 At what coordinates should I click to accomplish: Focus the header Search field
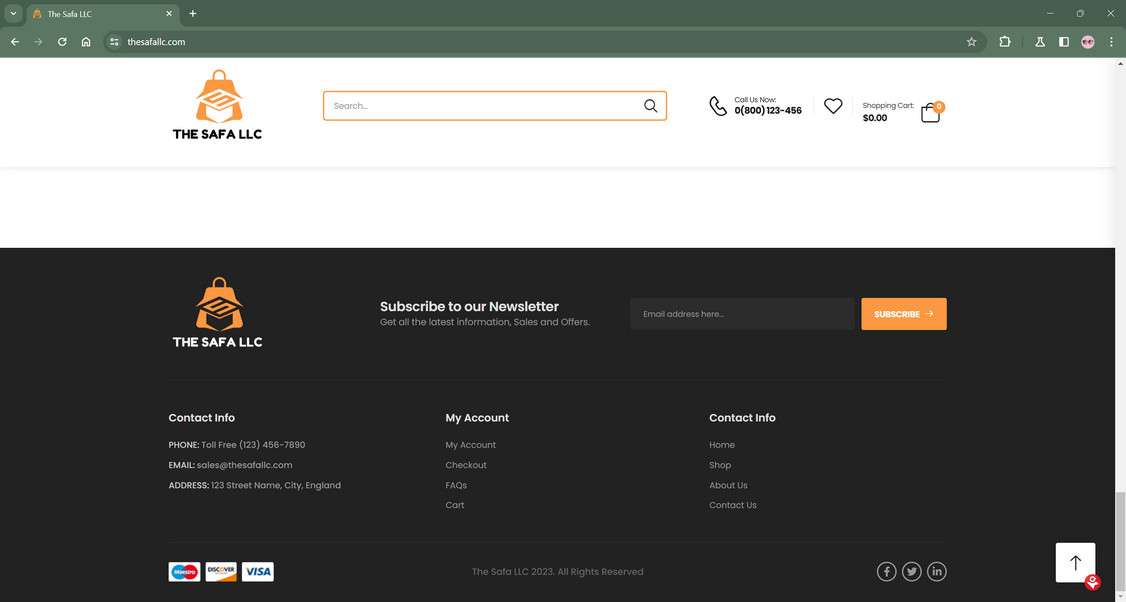495,106
